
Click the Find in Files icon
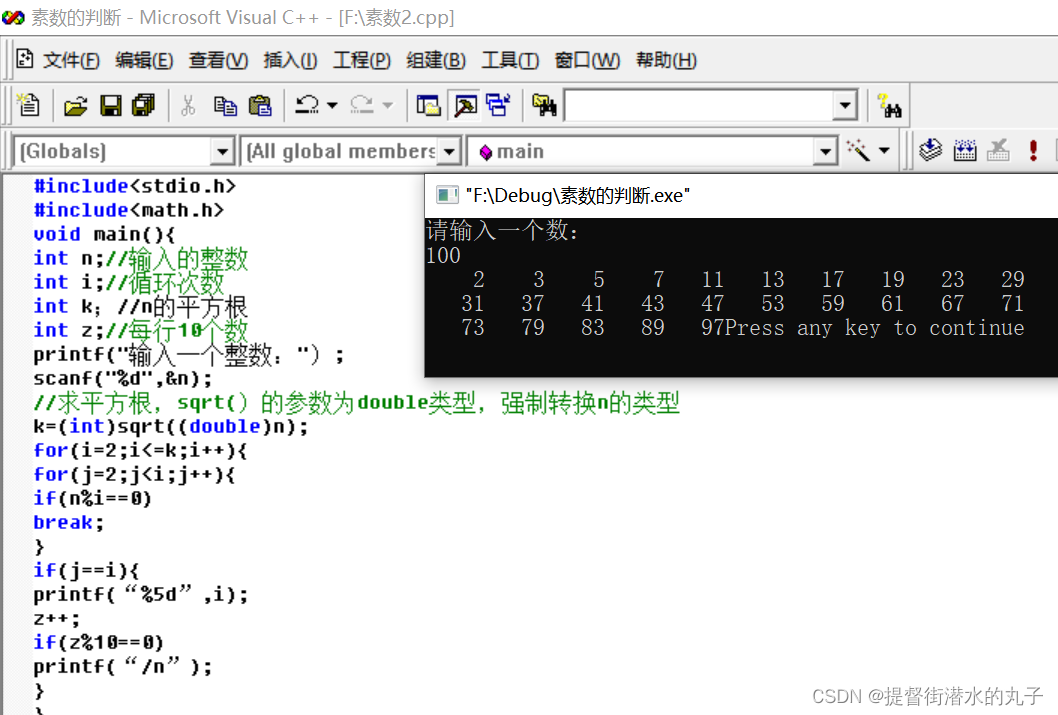pyautogui.click(x=544, y=105)
